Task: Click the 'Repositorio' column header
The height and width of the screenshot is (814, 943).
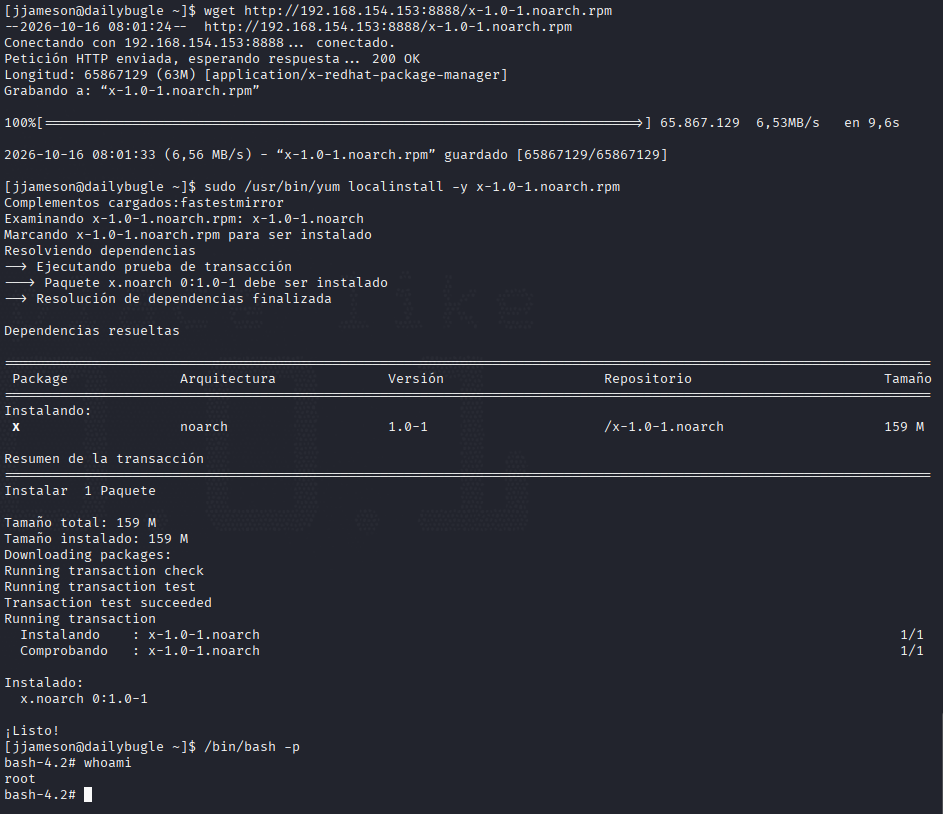Action: coord(648,379)
